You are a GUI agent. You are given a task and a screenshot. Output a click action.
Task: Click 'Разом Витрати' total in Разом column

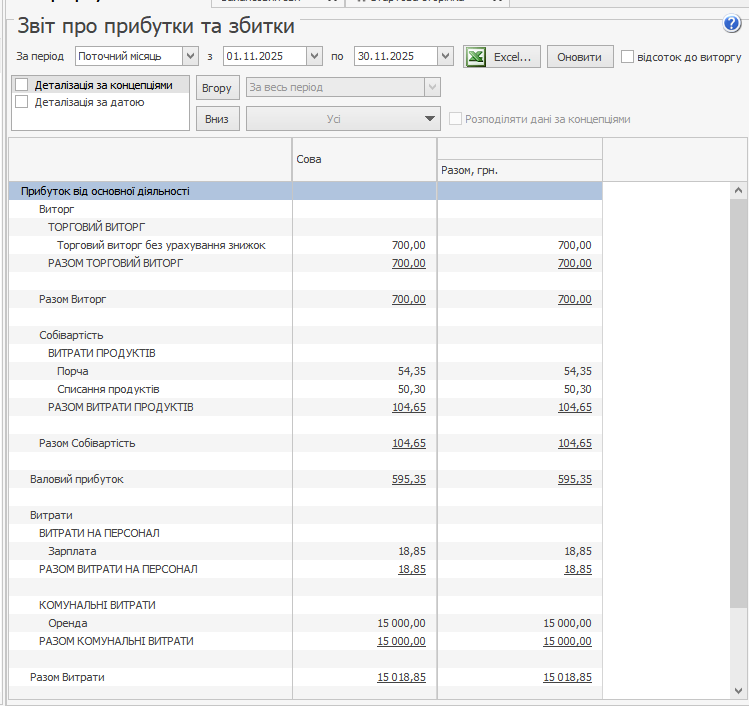point(567,677)
